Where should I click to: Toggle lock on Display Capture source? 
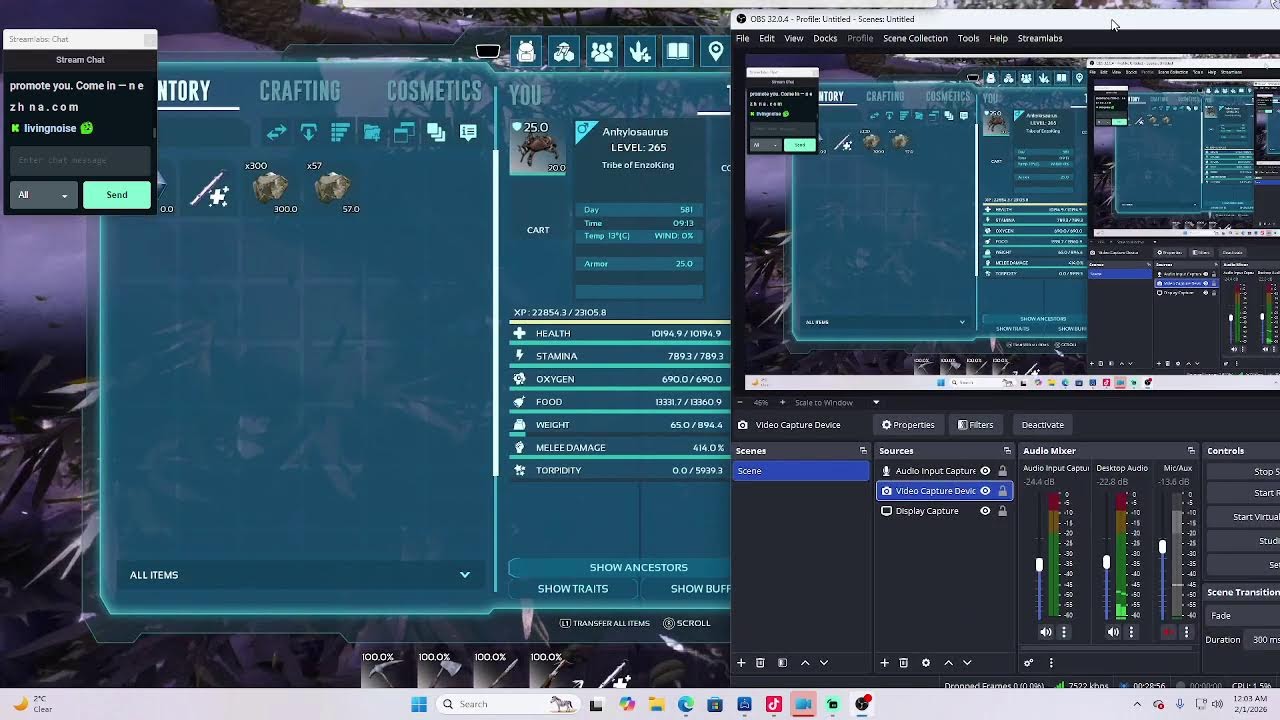pos(1002,511)
